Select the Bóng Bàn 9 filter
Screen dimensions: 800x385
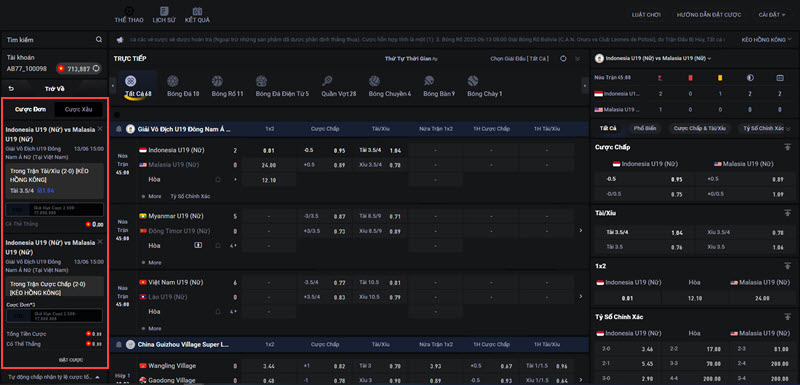[x=439, y=86]
